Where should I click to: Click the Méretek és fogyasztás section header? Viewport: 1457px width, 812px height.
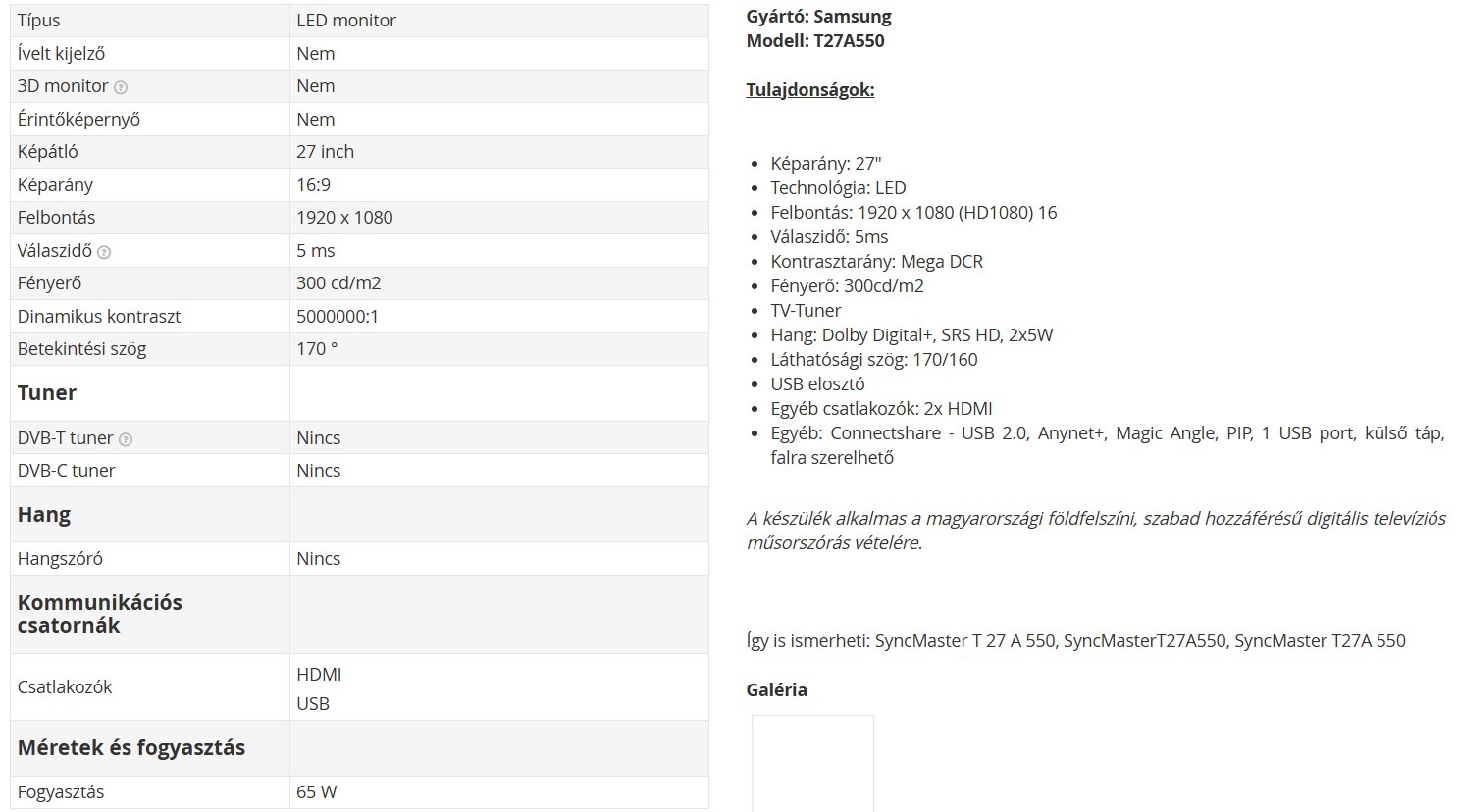pos(131,748)
